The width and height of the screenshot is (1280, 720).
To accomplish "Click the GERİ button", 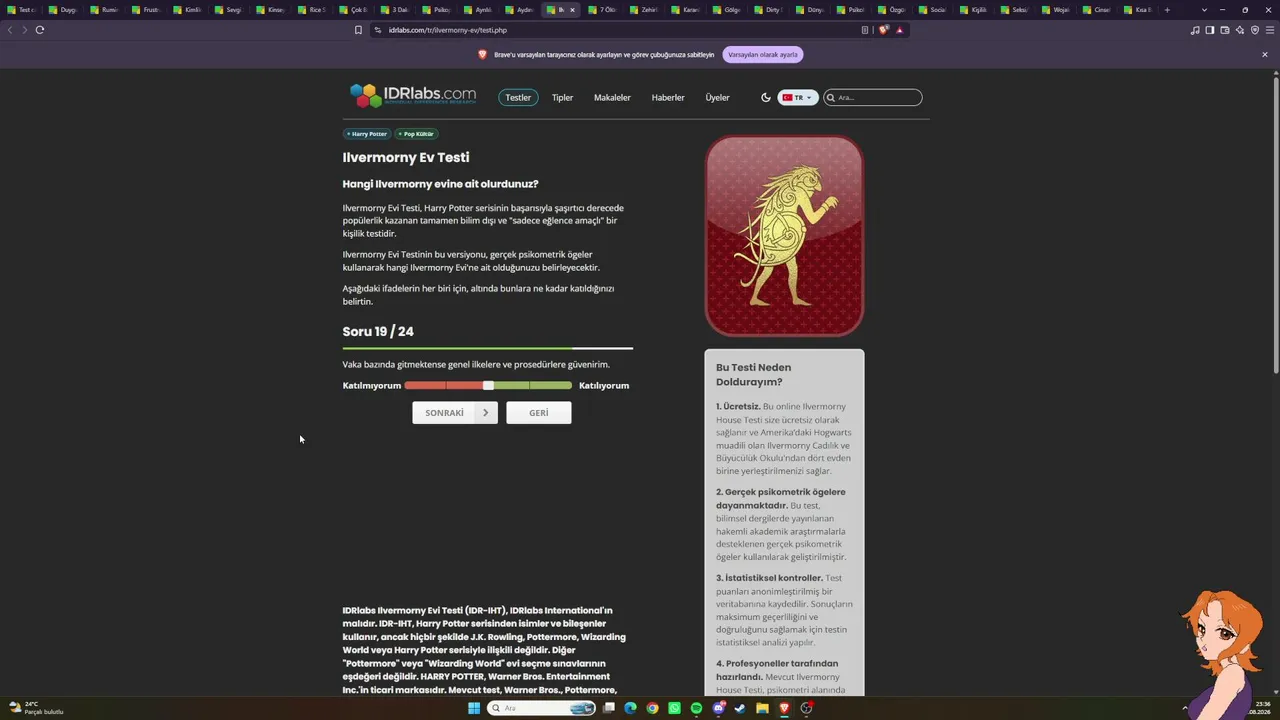I will click(x=539, y=413).
